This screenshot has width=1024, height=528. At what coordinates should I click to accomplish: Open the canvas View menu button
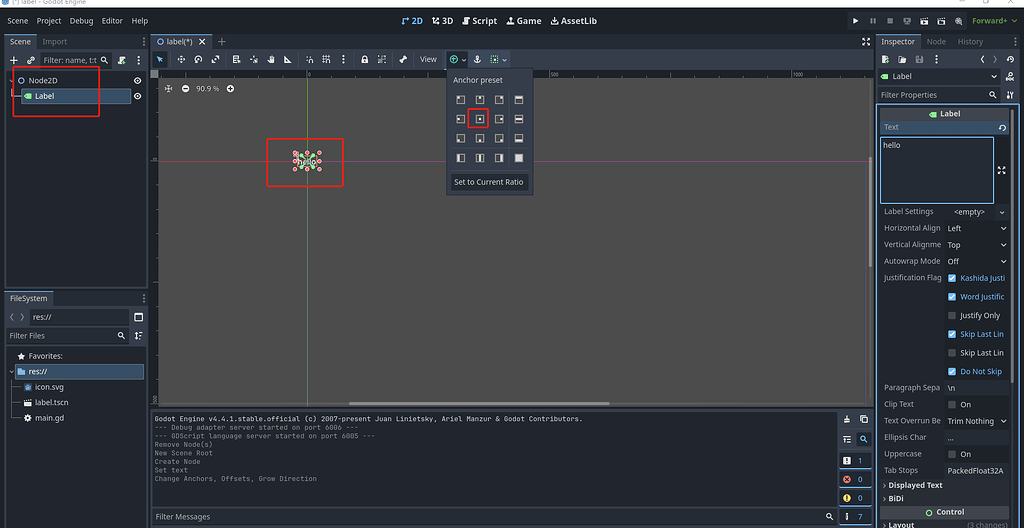pos(428,59)
